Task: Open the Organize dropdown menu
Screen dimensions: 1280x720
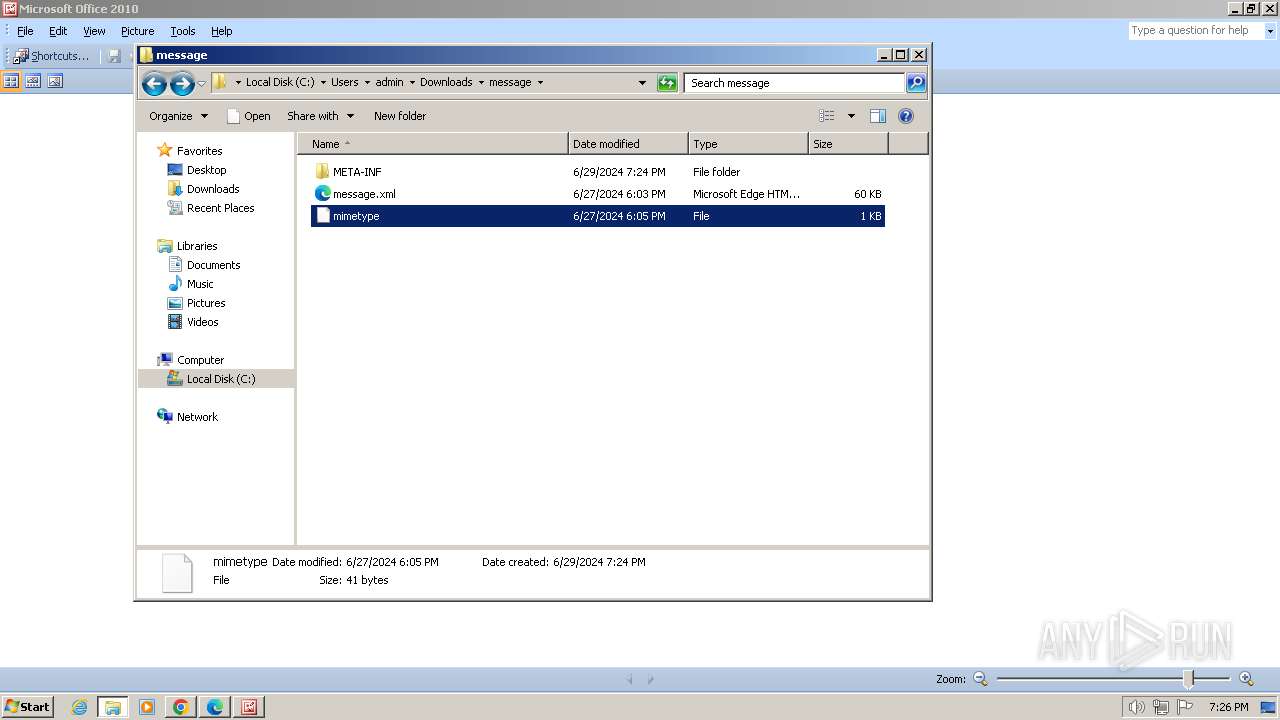Action: (x=178, y=116)
